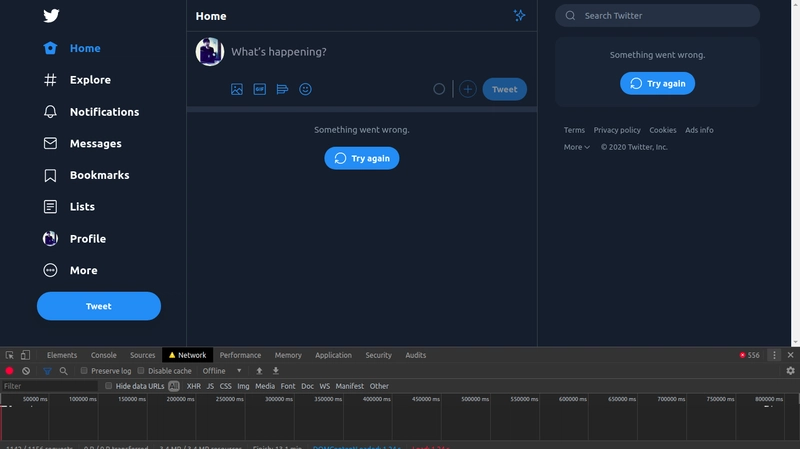Filter requests by WS
The width and height of the screenshot is (800, 449).
(324, 386)
